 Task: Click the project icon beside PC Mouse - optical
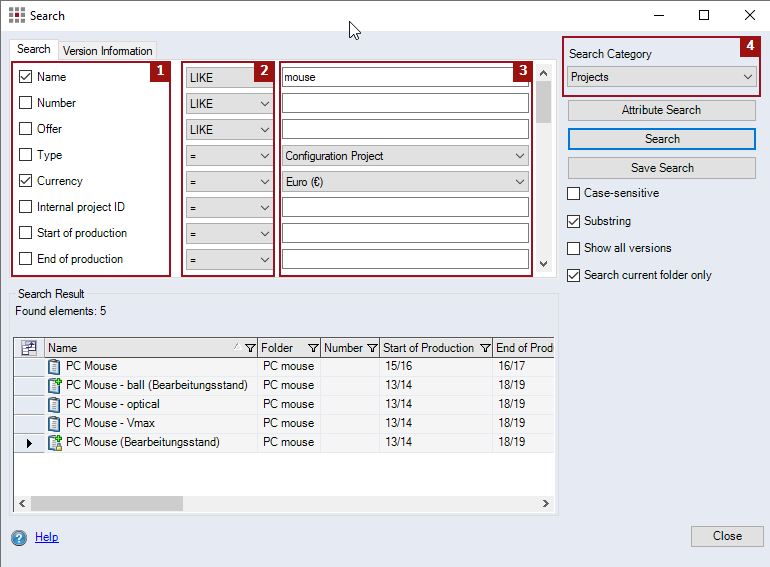(55, 404)
